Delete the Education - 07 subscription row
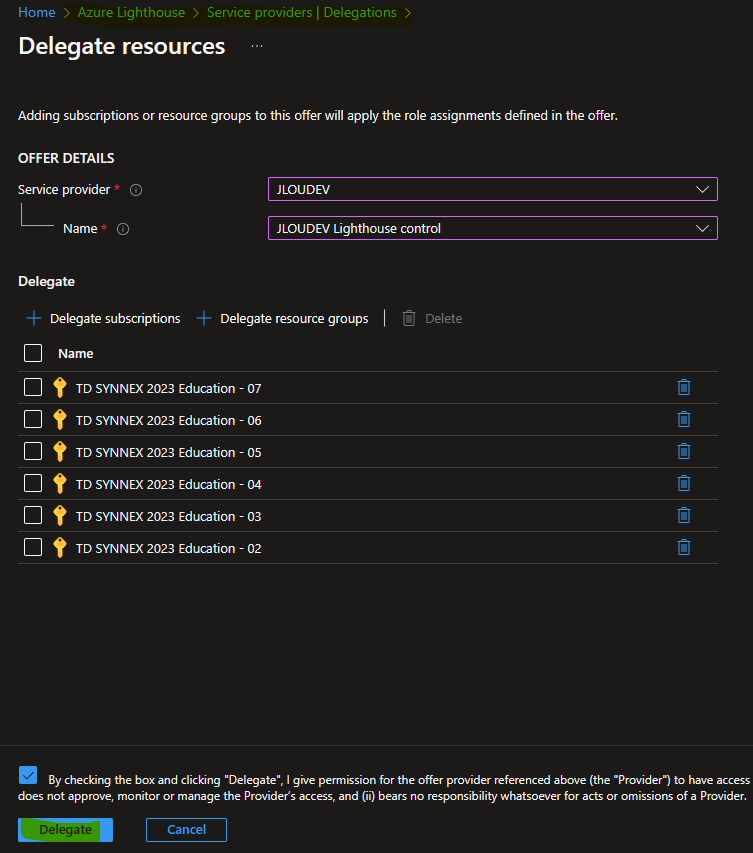Screen dimensions: 753x853 point(684,387)
